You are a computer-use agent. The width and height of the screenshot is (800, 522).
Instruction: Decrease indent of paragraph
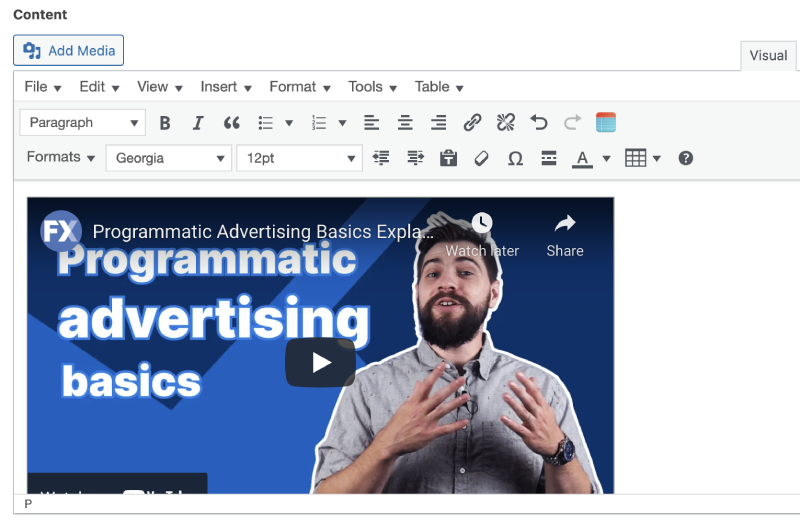pos(382,158)
